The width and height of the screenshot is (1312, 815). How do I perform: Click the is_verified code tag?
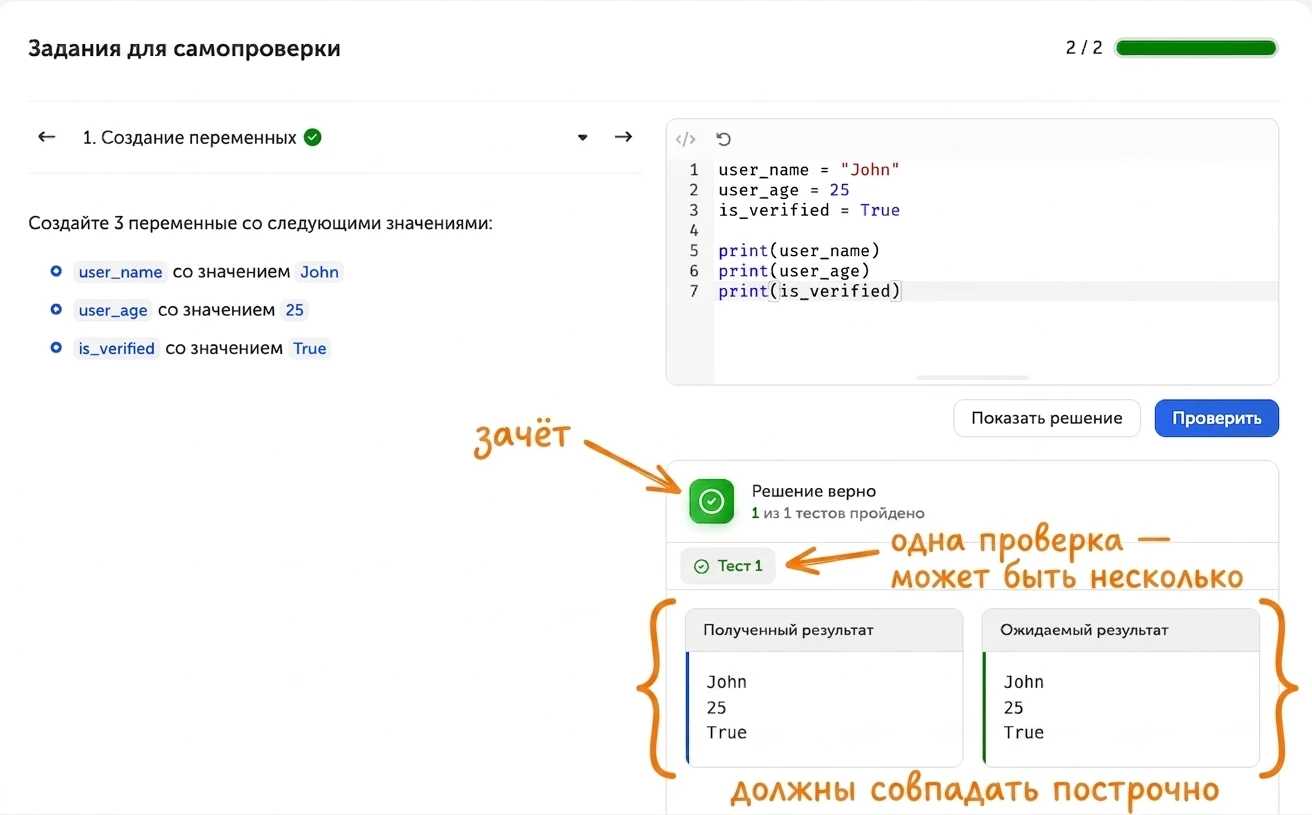(116, 349)
